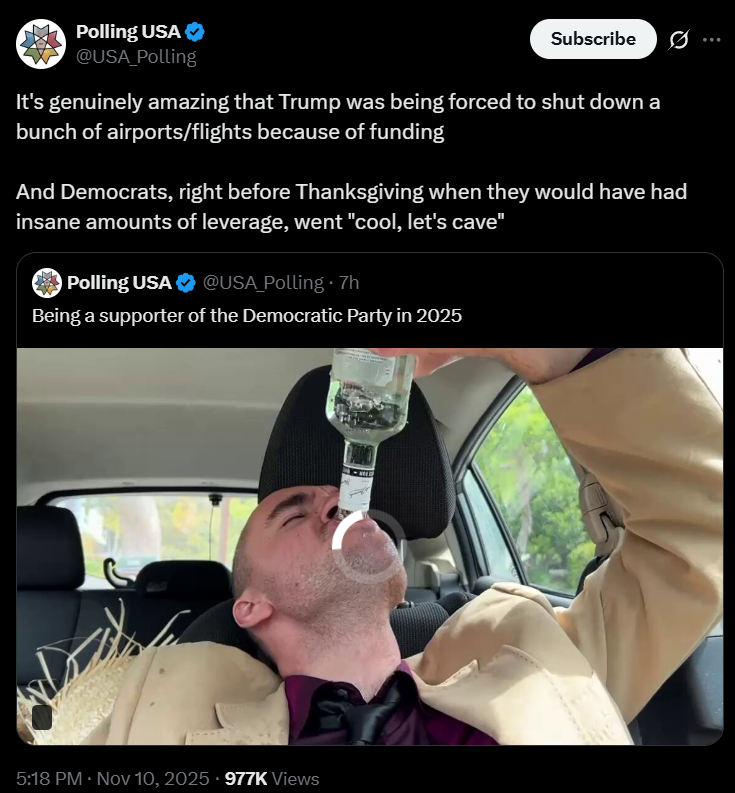Click the Polling USA display name in header
735x793 pixels.
point(128,32)
